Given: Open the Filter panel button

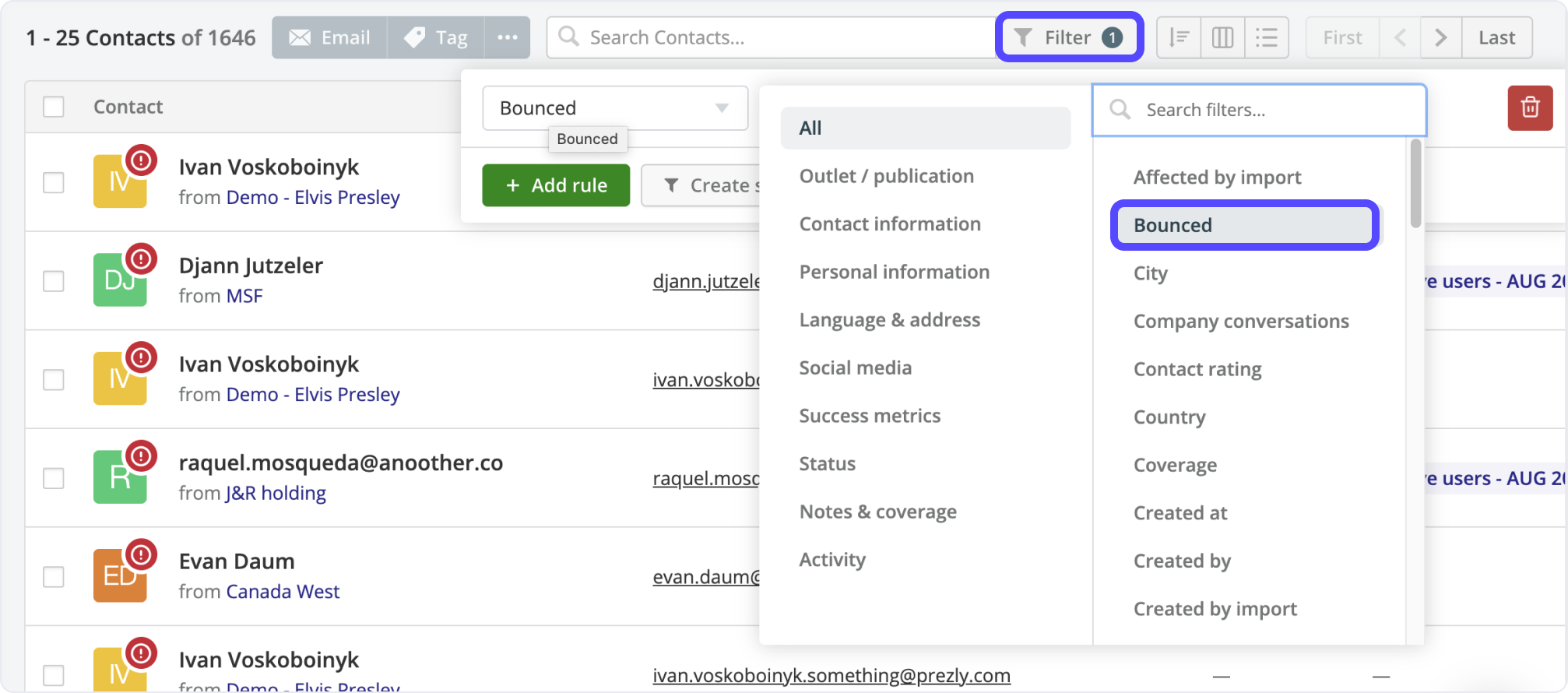Looking at the screenshot, I should coord(1069,37).
